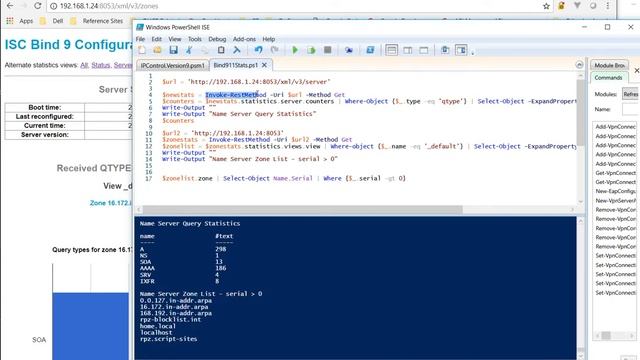Cut the selected script text
The image size is (640, 360).
coord(189,50)
